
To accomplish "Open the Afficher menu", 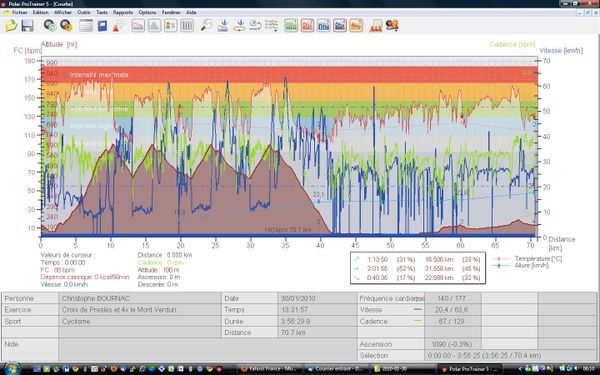I will [63, 12].
